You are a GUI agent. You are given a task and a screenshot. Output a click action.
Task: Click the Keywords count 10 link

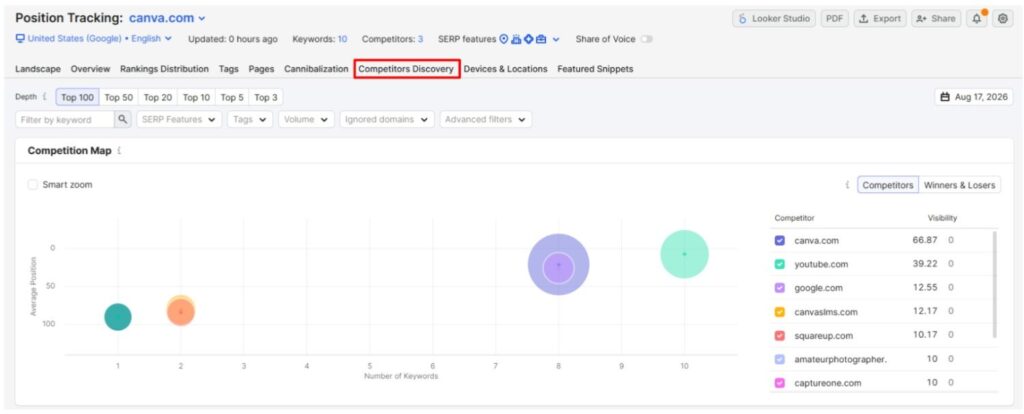pyautogui.click(x=342, y=39)
